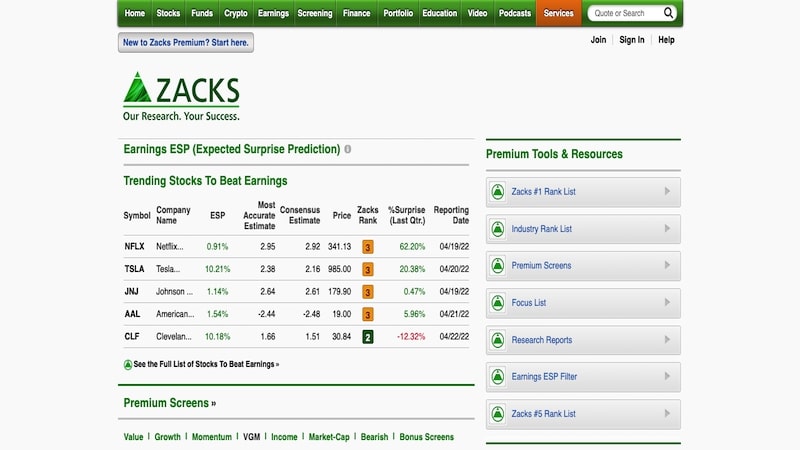800x450 pixels.
Task: Click the CLF Zacks Rank 2 badge
Action: click(x=367, y=337)
